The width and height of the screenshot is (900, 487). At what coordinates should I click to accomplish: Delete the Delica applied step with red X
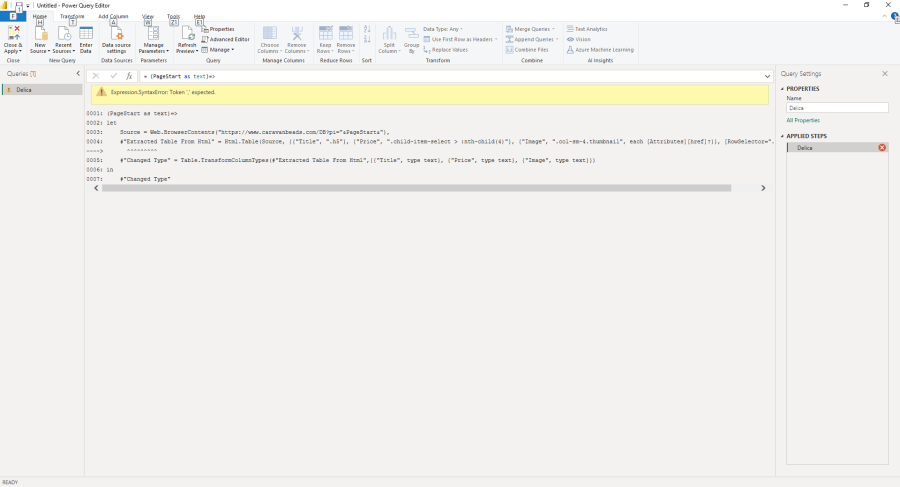pos(882,148)
